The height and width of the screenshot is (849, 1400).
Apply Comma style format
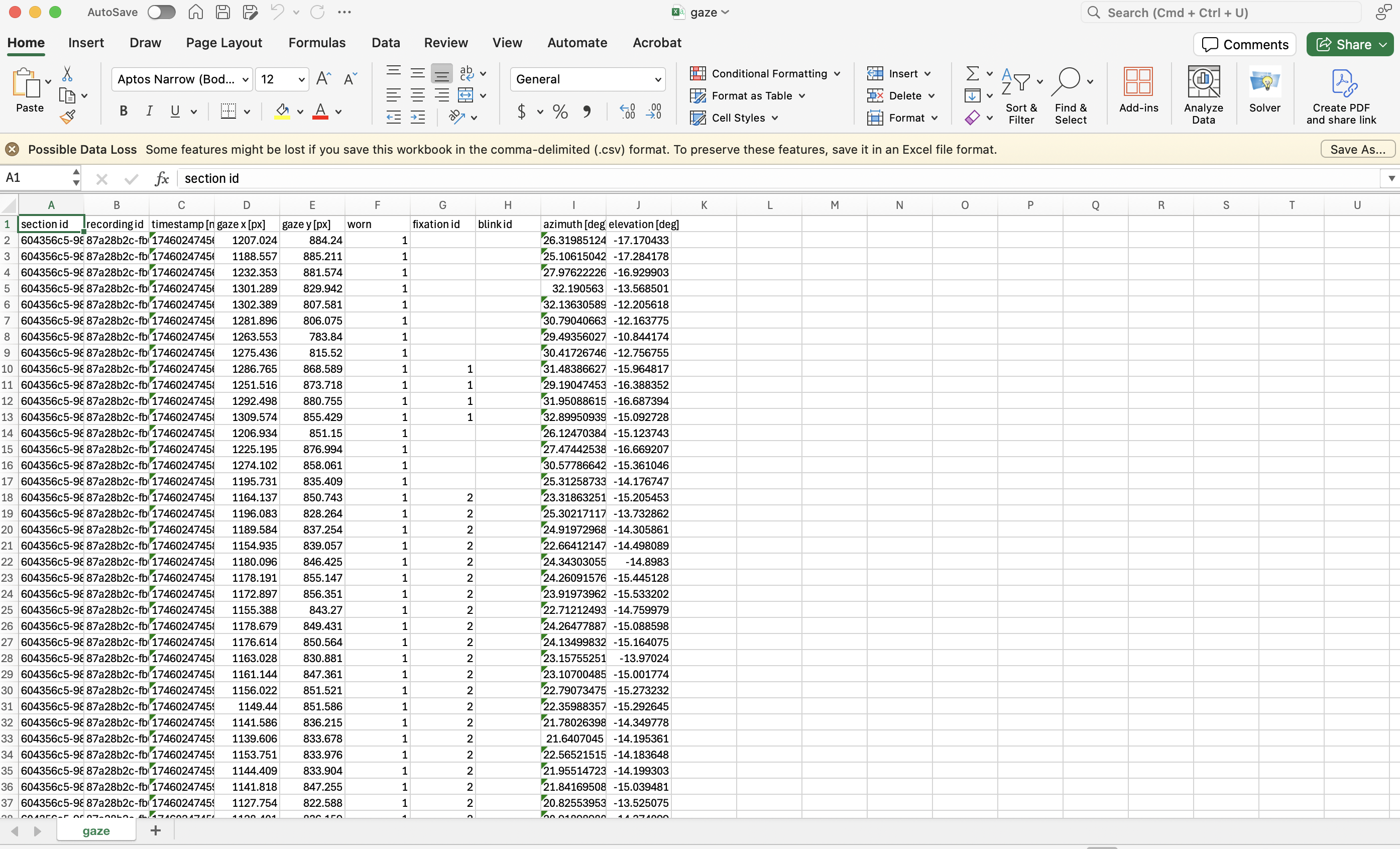[587, 112]
